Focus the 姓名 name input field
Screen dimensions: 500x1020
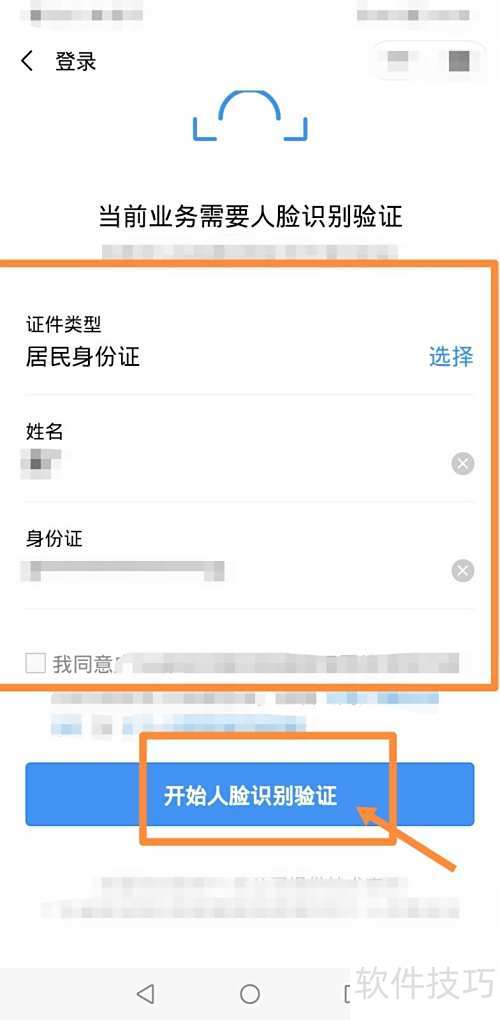pyautogui.click(x=235, y=464)
